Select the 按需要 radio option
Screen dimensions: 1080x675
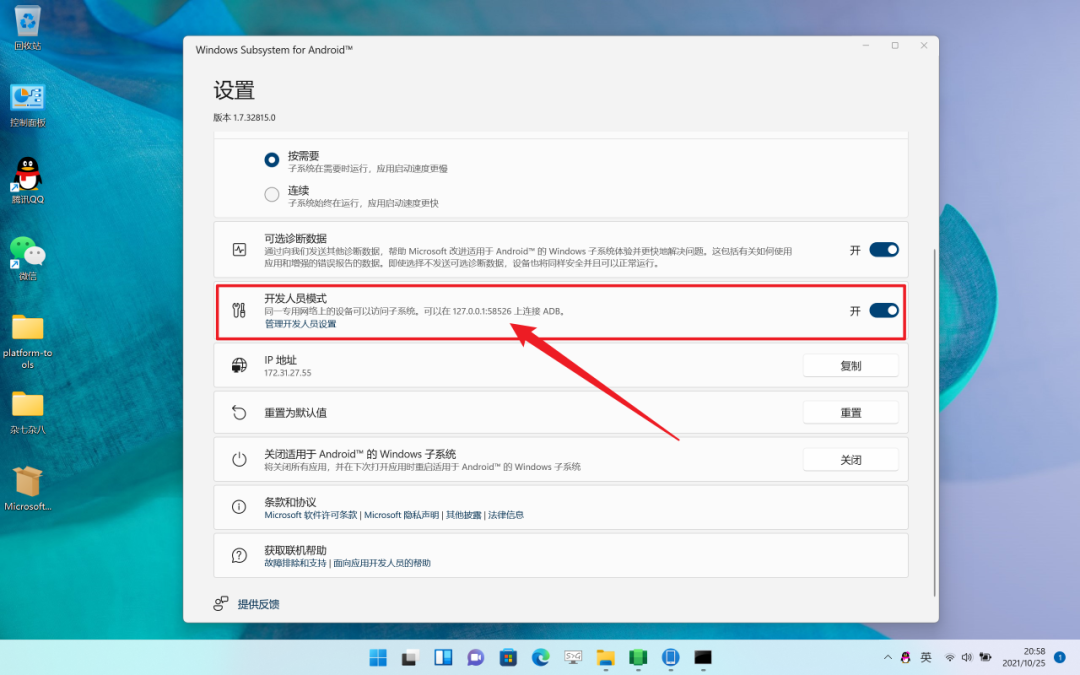[272, 159]
